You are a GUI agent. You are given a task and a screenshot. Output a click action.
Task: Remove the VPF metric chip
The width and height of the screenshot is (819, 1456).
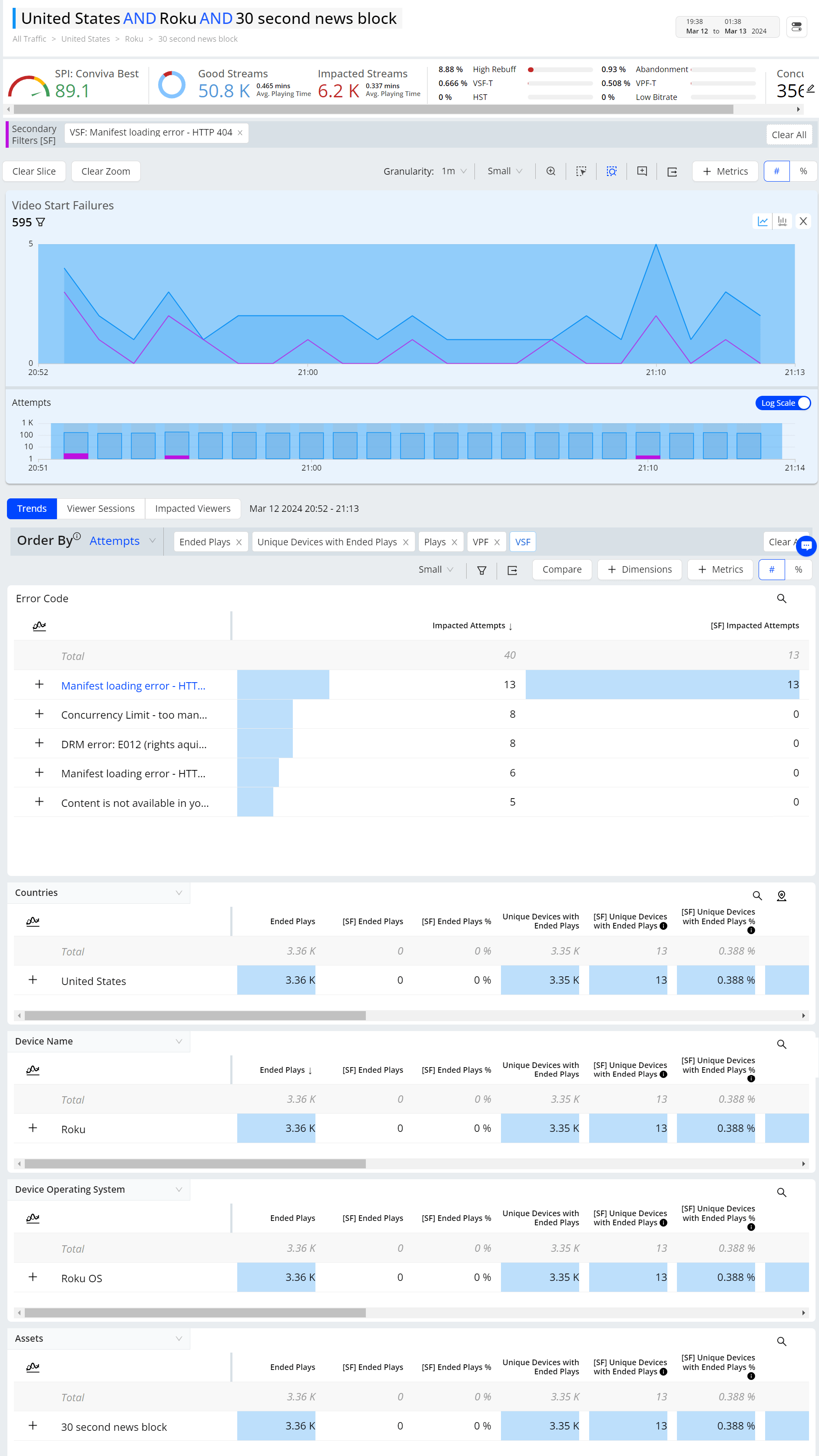[x=497, y=542]
